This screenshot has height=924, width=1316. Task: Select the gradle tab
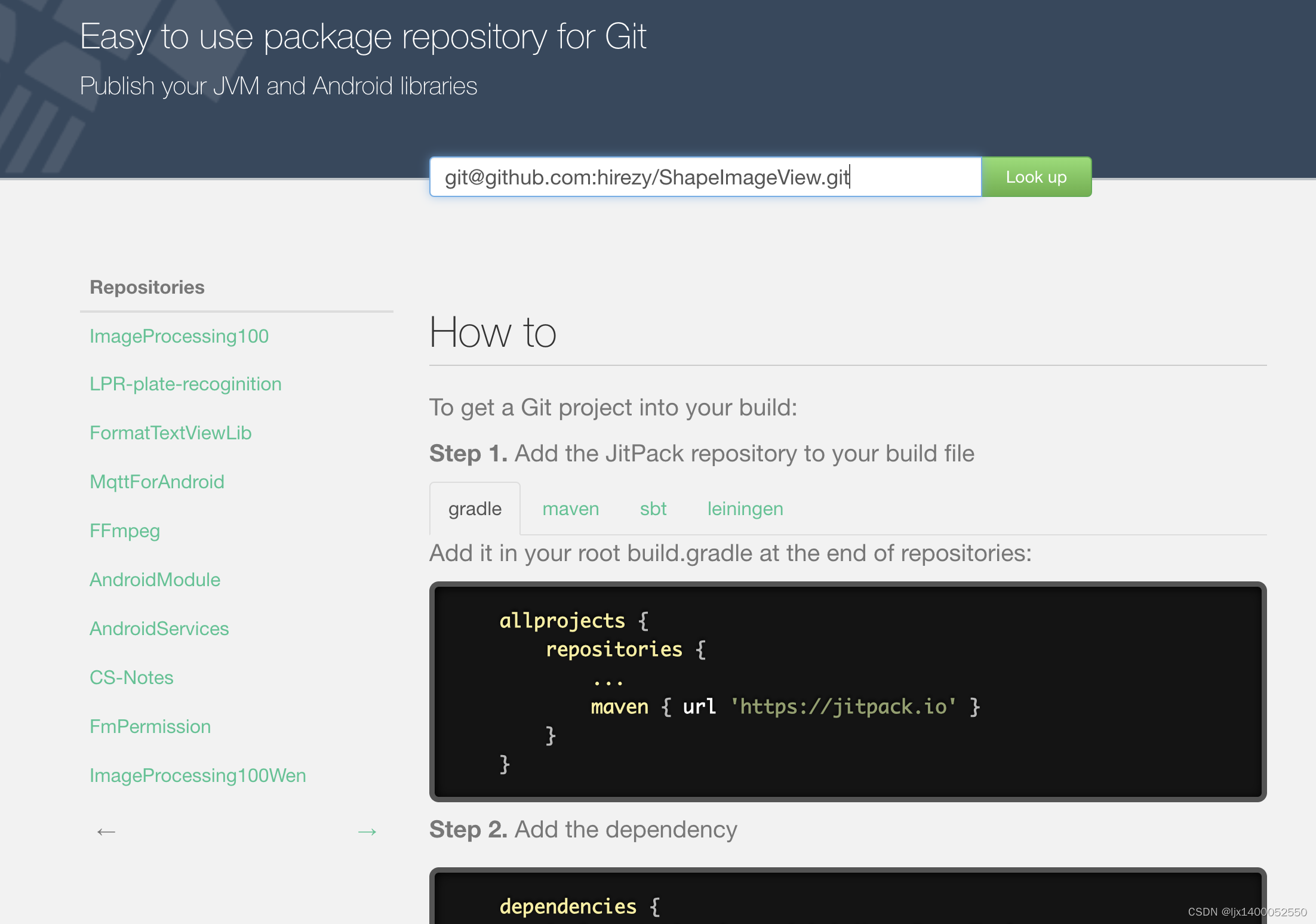pos(475,509)
